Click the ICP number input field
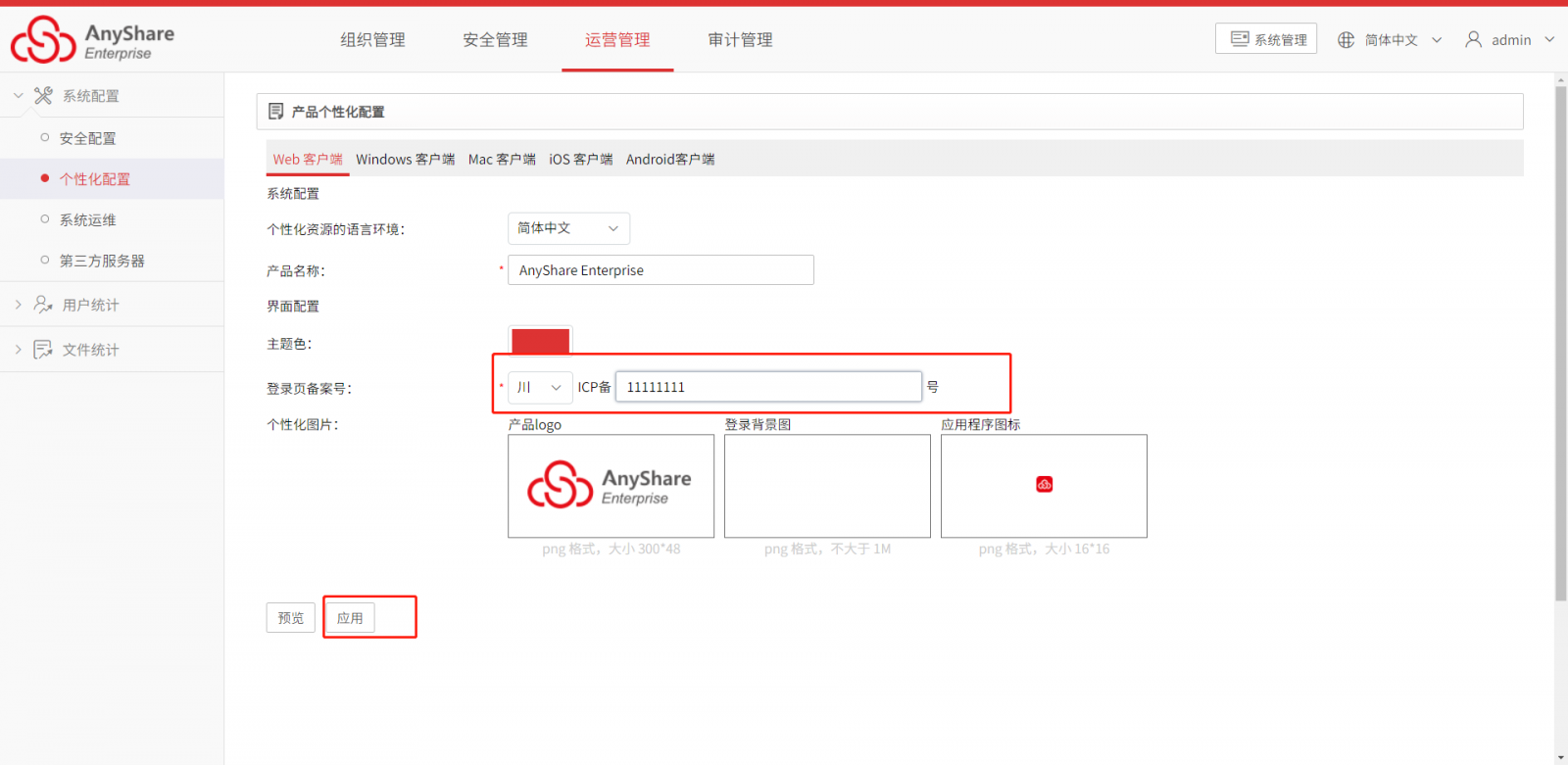Viewport: 1568px width, 765px height. [x=768, y=387]
